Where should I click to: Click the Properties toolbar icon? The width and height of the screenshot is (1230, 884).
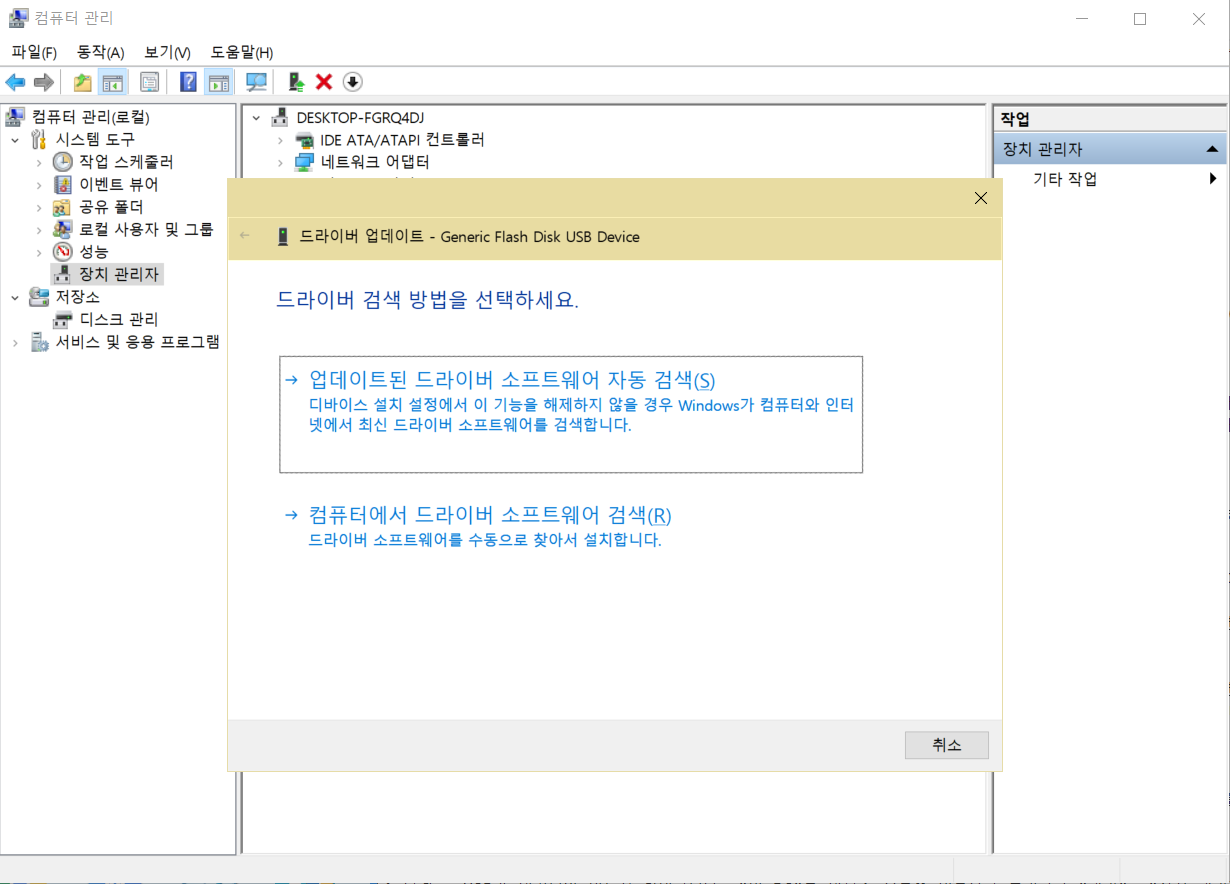pyautogui.click(x=150, y=81)
